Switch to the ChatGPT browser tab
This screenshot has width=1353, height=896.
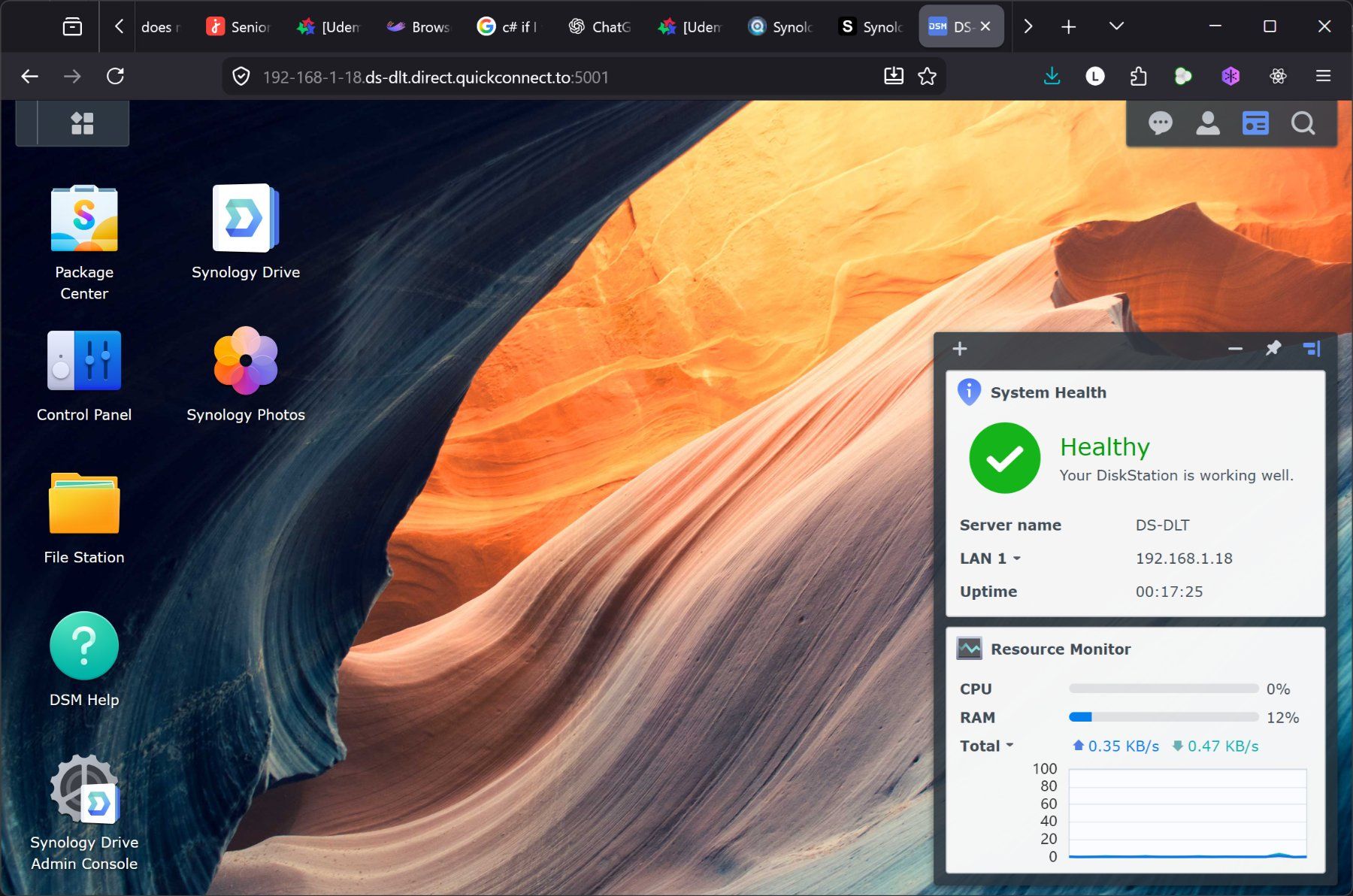pyautogui.click(x=599, y=26)
